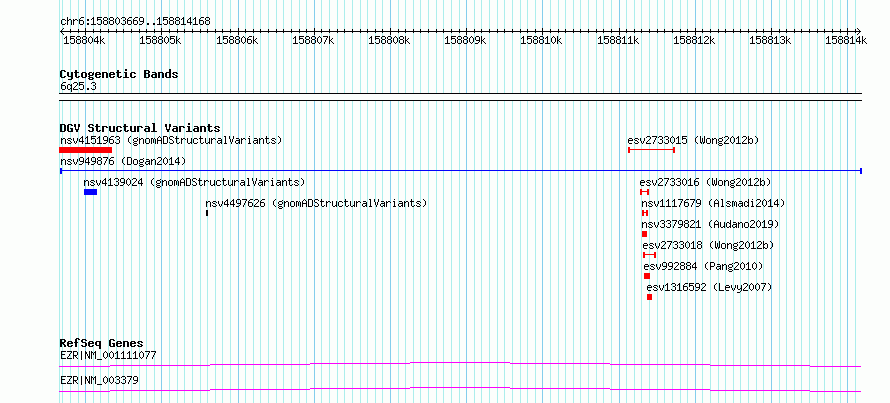890x403 pixels.
Task: Click the 158813k ruler tick
Action: pyautogui.click(x=771, y=40)
